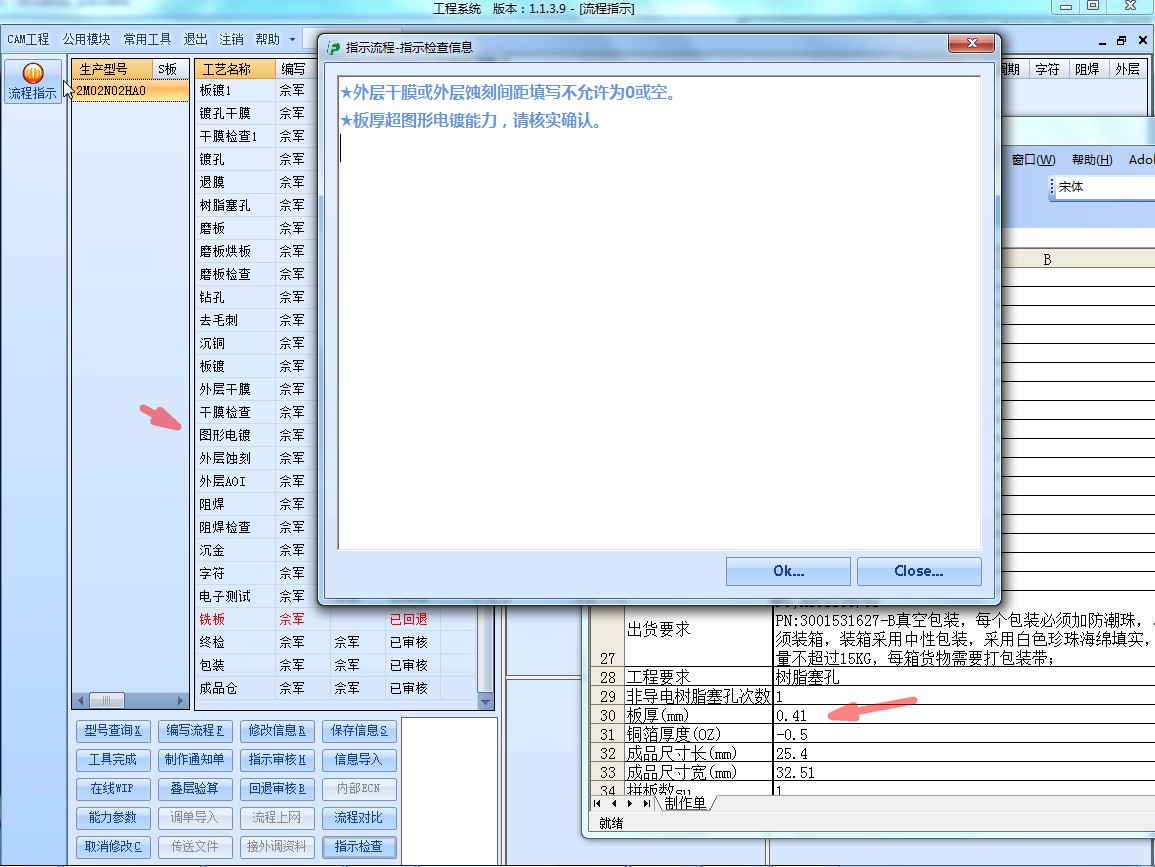Click the 铜箔厚度 value -0.5 cell

click(x=963, y=735)
